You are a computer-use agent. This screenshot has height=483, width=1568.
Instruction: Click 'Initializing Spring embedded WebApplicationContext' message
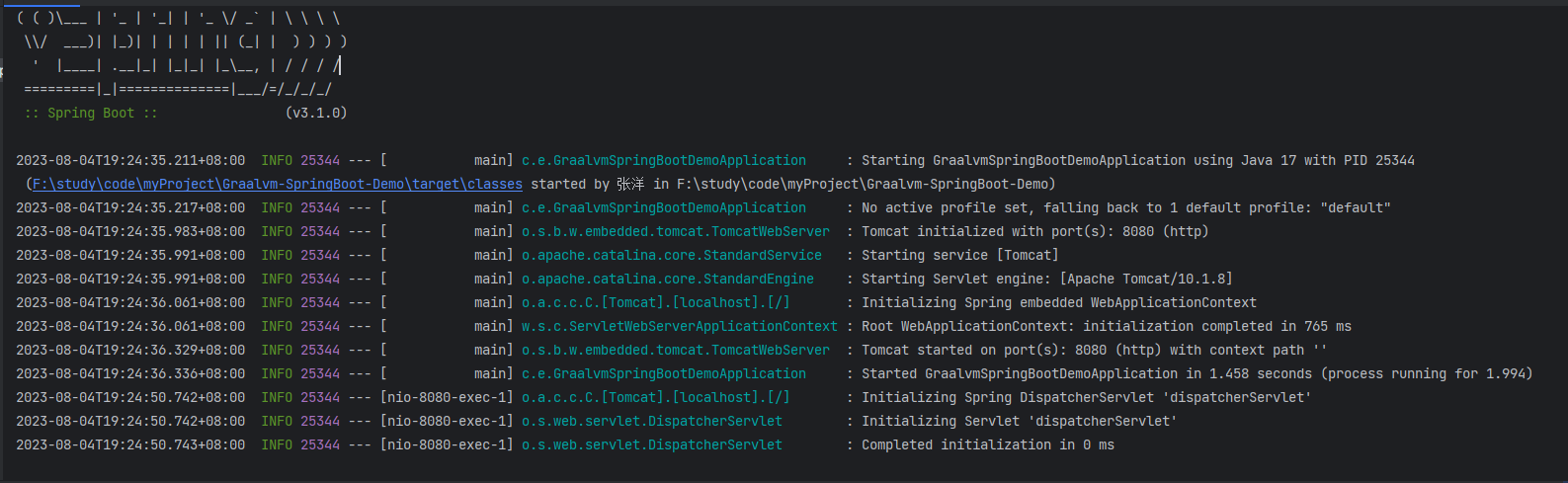pos(1059,302)
